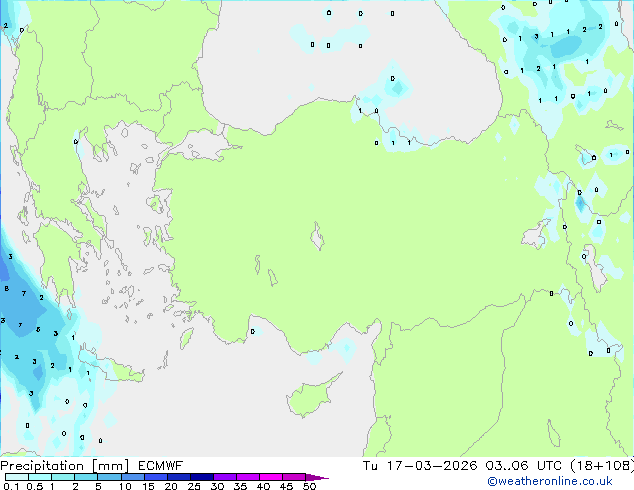Pick the 25–30 mm navy legend swatch
Screen dimensions: 634x490
[x=201, y=477]
